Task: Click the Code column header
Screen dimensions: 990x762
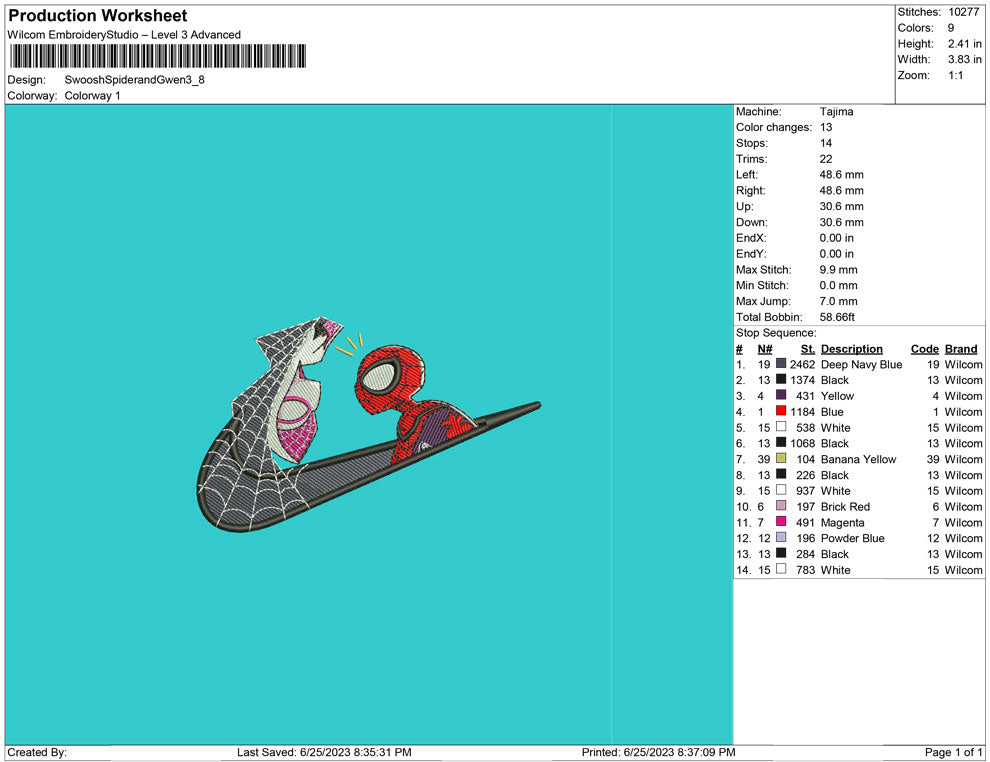Action: [924, 349]
